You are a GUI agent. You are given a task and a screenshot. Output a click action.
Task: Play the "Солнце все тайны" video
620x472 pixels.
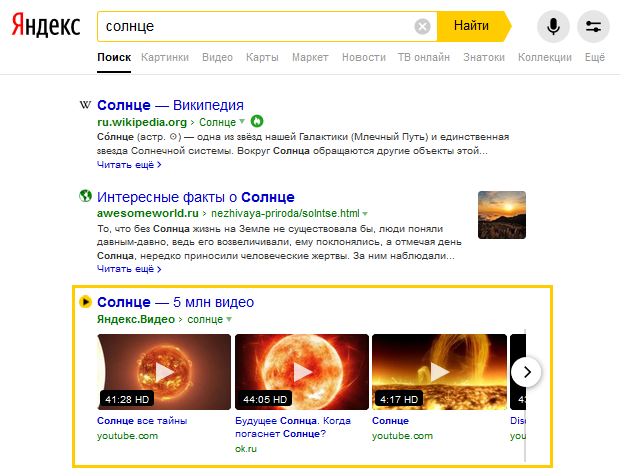click(x=164, y=372)
